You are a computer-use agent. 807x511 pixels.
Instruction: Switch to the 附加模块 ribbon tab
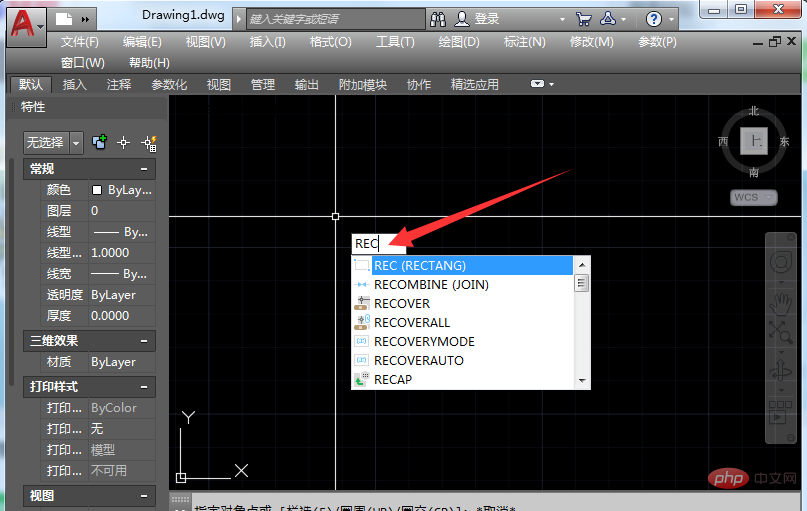pyautogui.click(x=362, y=84)
